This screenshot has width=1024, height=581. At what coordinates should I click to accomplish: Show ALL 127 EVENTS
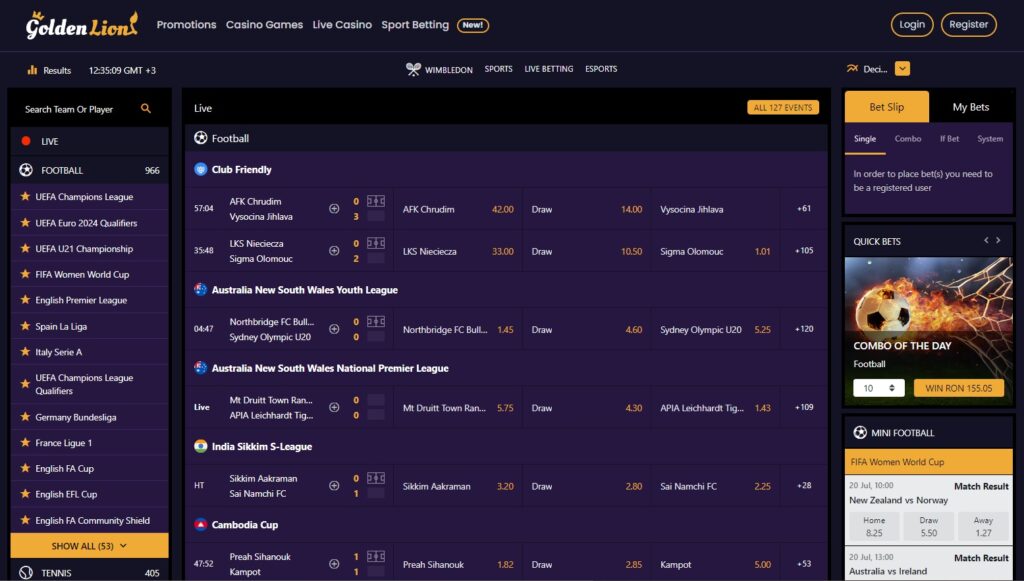point(781,107)
